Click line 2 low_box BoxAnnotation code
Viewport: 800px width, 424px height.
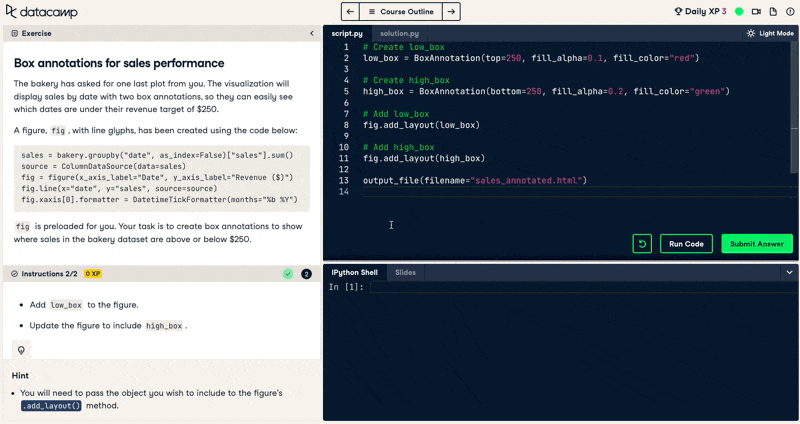coord(531,58)
